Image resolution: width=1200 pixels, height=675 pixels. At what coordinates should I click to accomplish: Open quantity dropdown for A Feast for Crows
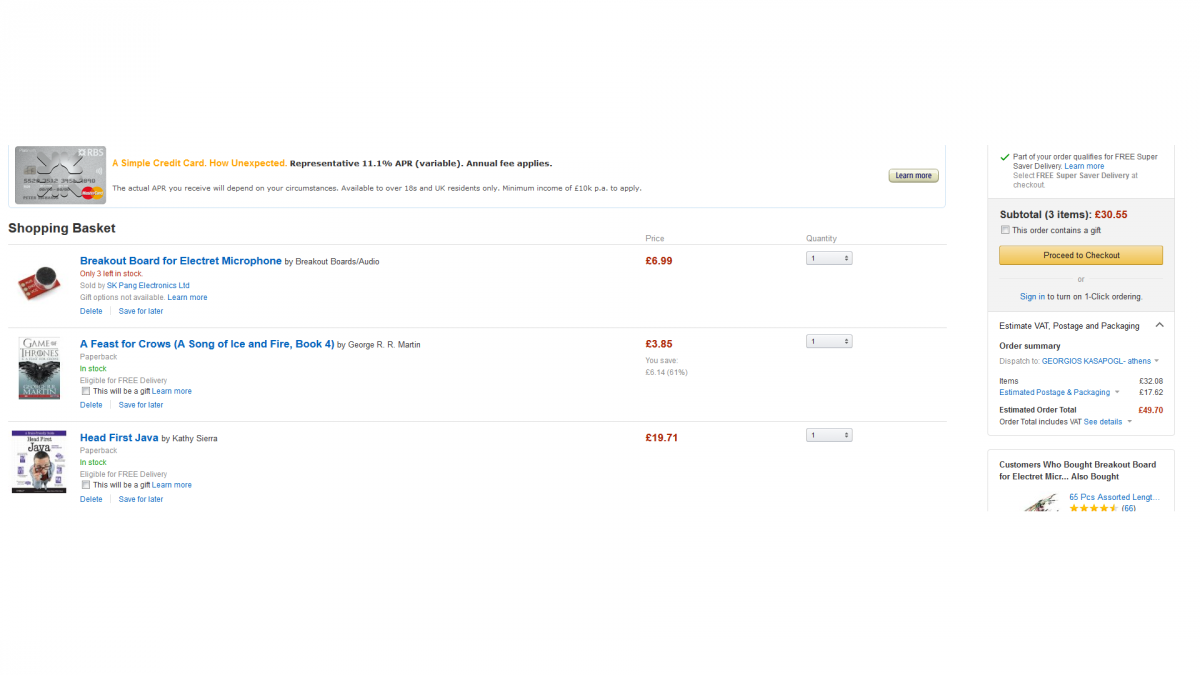[829, 341]
